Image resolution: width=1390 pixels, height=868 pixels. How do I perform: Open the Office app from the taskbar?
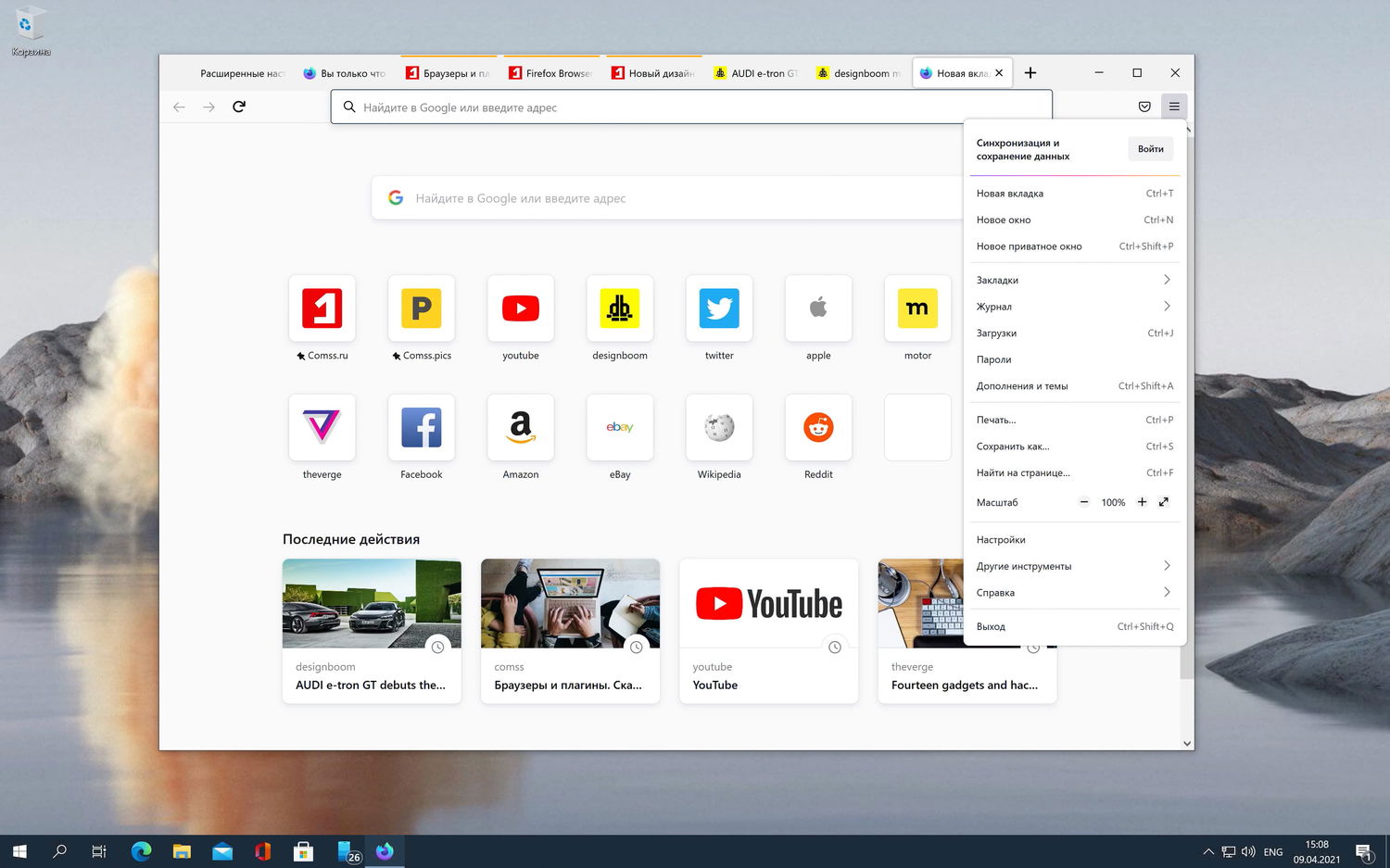[263, 851]
